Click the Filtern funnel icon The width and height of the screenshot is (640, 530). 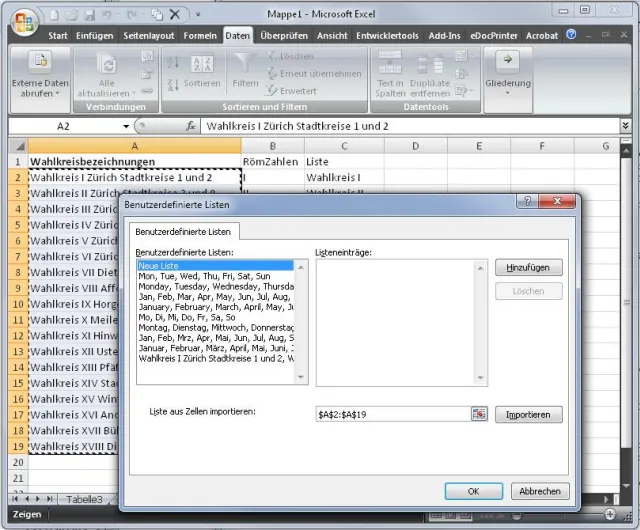coord(245,62)
